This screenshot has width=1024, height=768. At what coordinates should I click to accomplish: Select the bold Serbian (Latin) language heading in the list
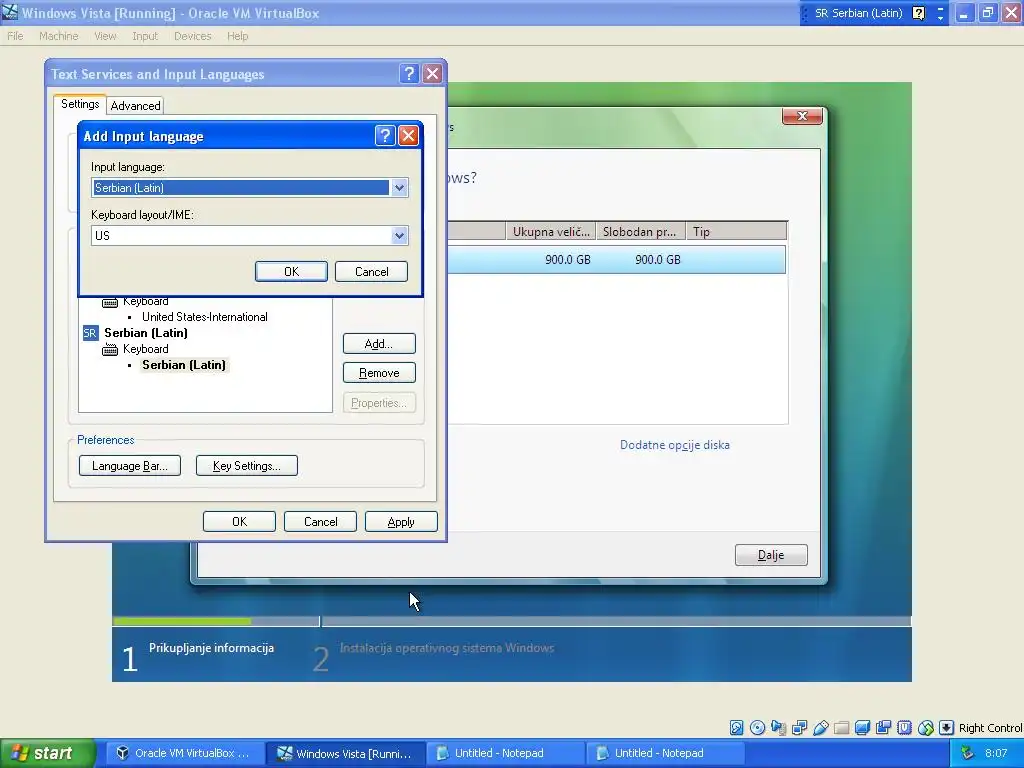pos(146,333)
